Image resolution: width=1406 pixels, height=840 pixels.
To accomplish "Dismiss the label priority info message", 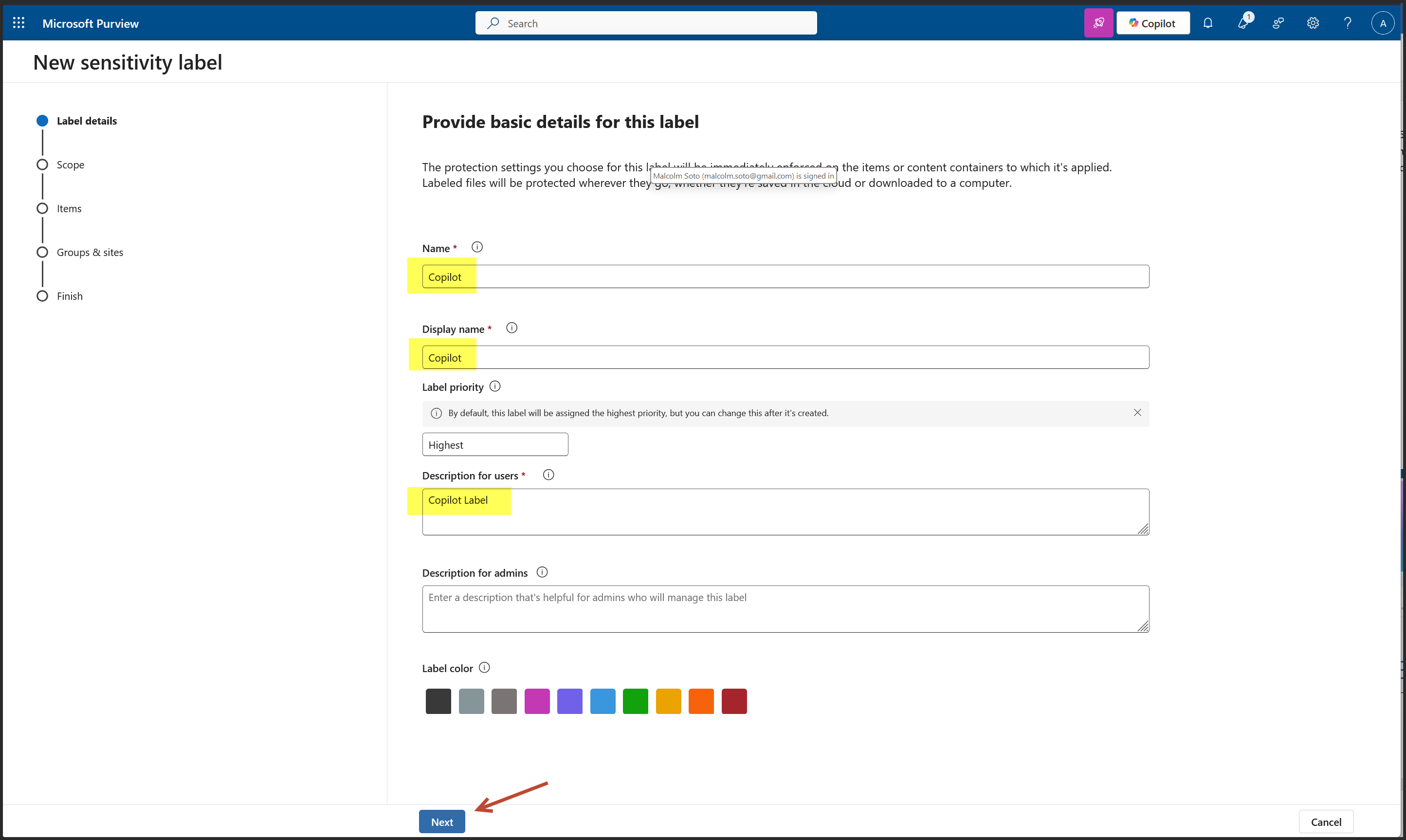I will (x=1137, y=413).
